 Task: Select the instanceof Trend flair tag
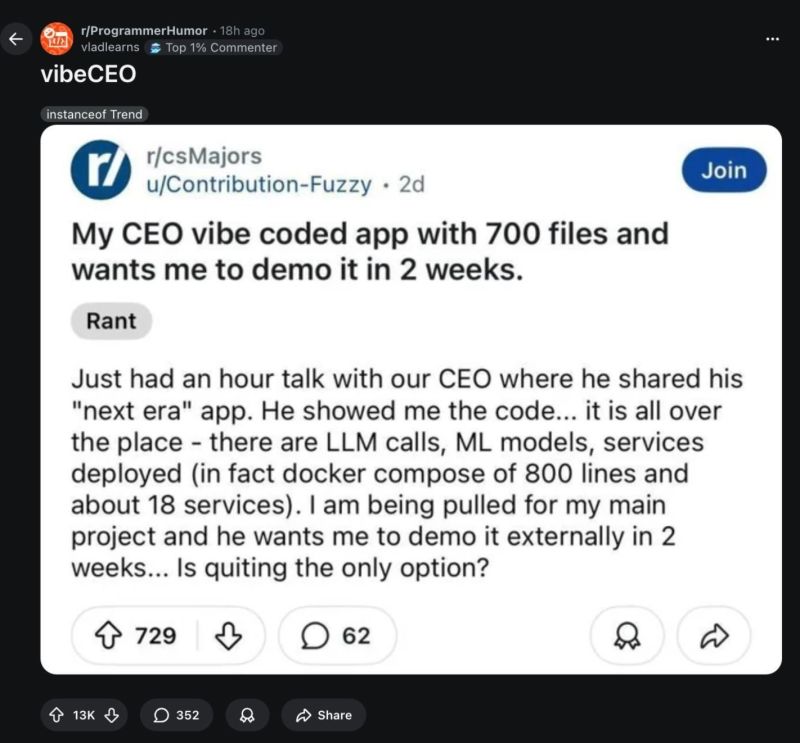pyautogui.click(x=95, y=114)
